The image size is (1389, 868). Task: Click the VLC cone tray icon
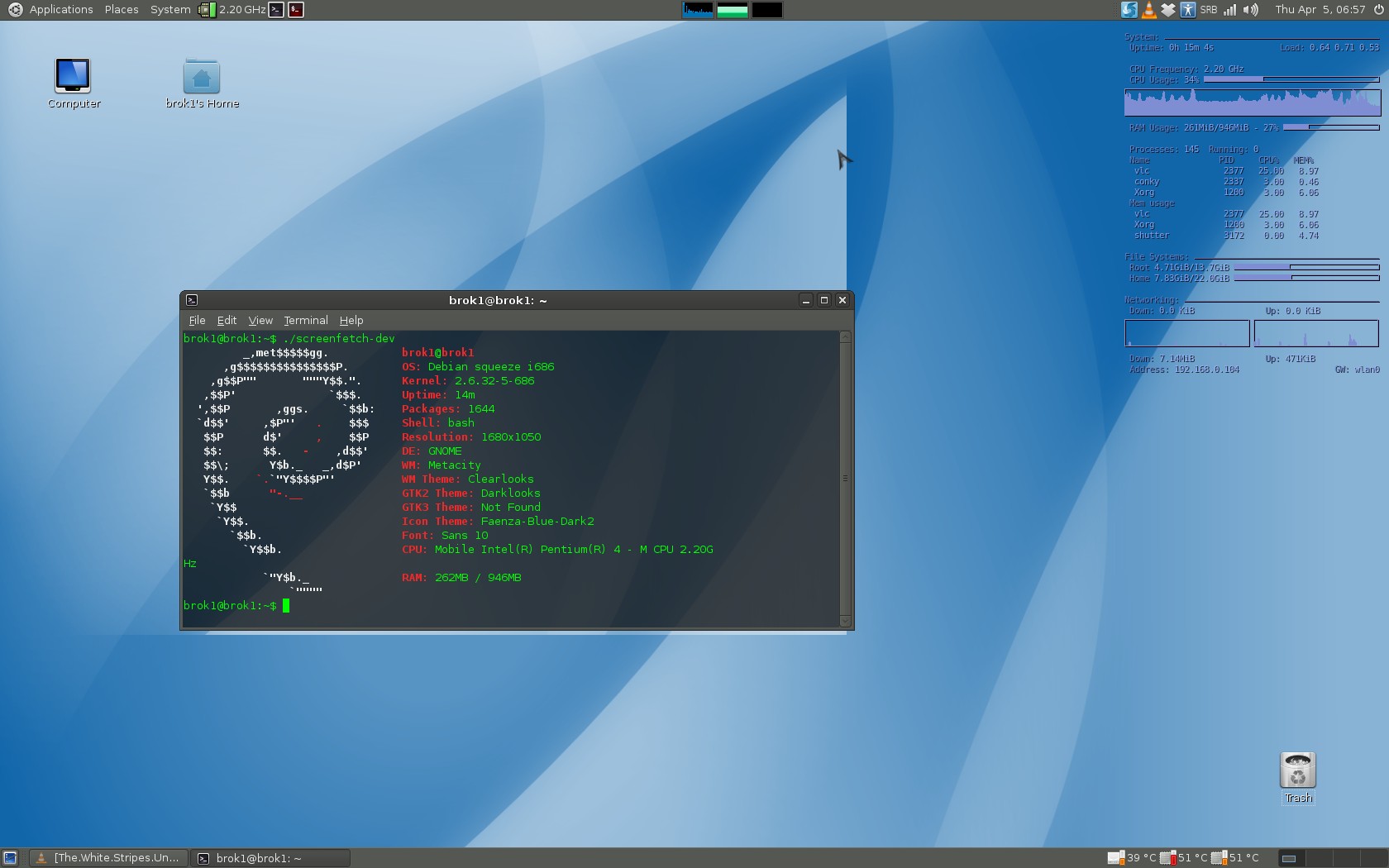1148,10
